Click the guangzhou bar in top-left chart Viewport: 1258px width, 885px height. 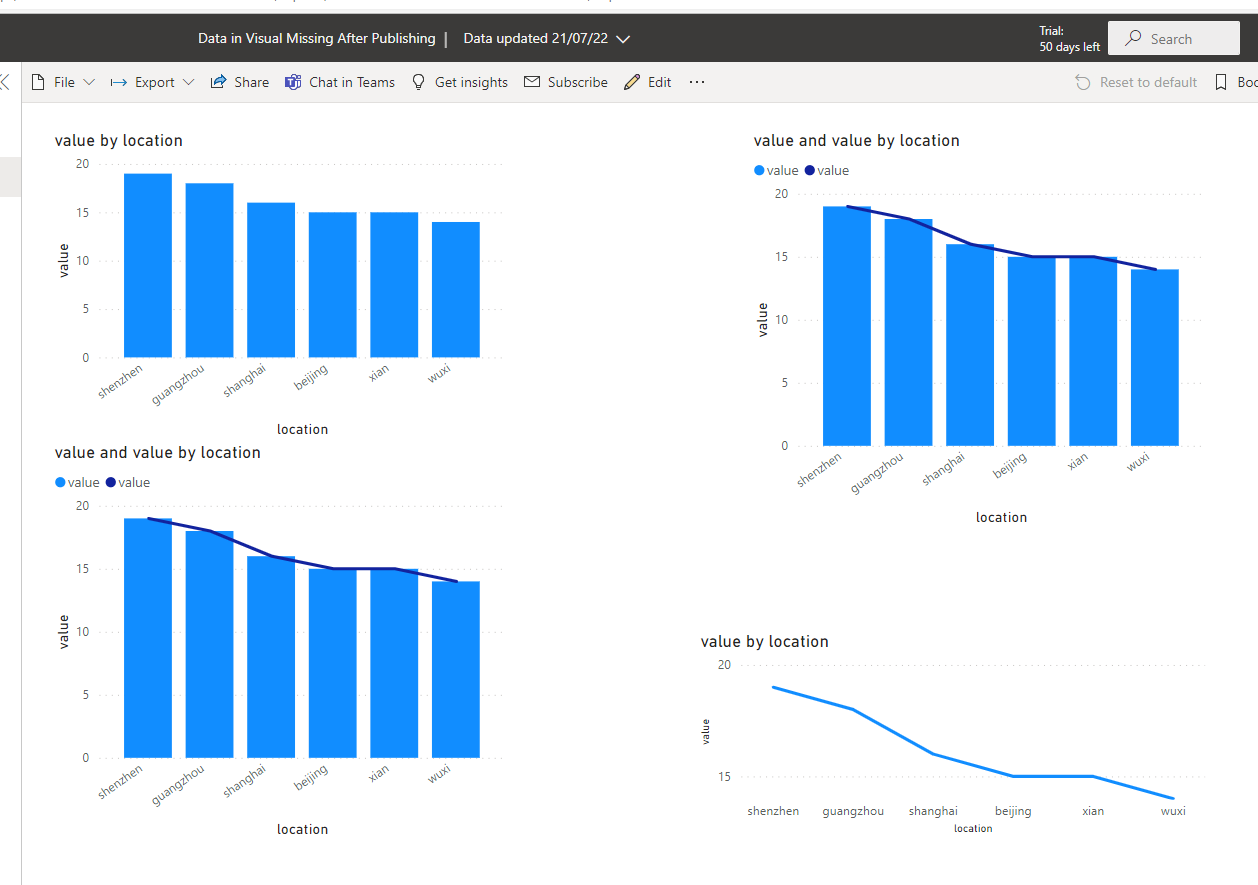click(x=210, y=270)
